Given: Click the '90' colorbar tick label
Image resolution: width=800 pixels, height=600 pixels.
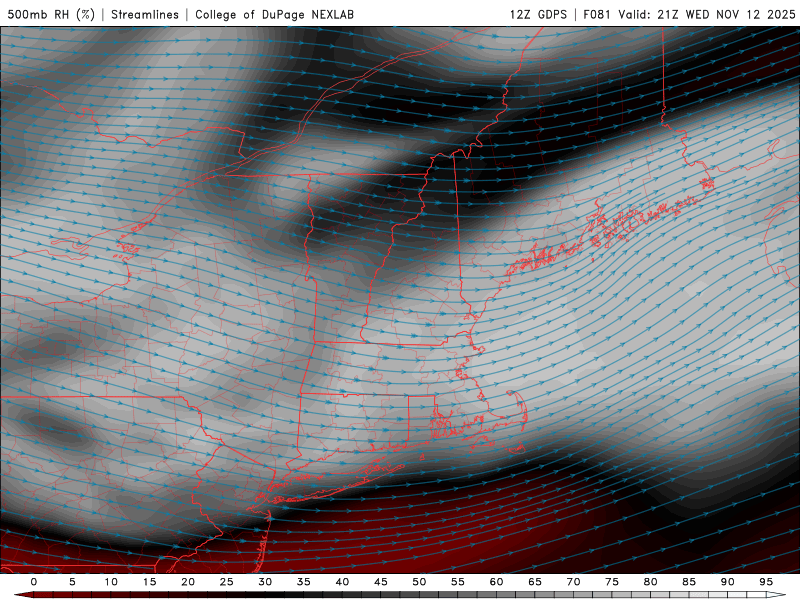Looking at the screenshot, I should point(728,582).
